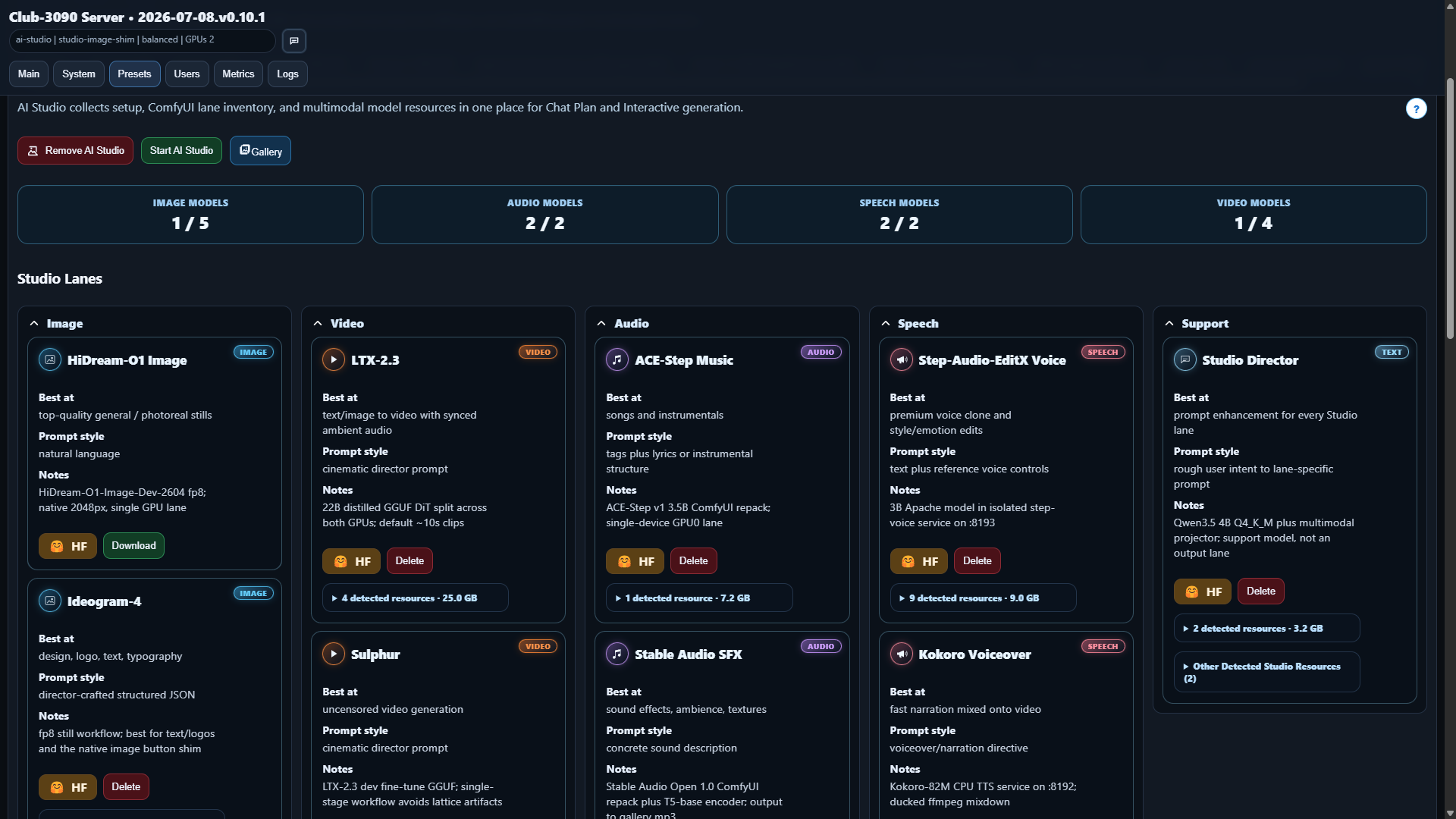Collapse the Audio lane

tap(601, 324)
